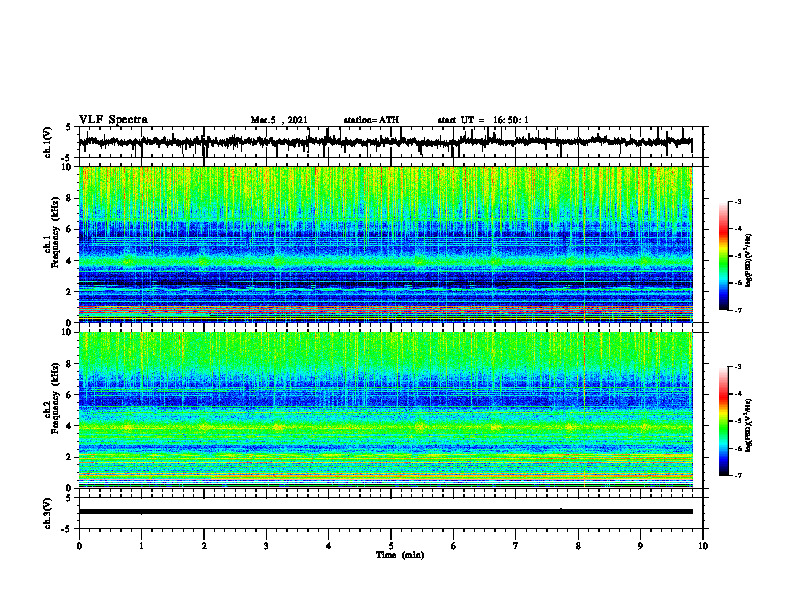Click the 'ch.3(V)' axis label
792x612 pixels.
click(x=47, y=513)
